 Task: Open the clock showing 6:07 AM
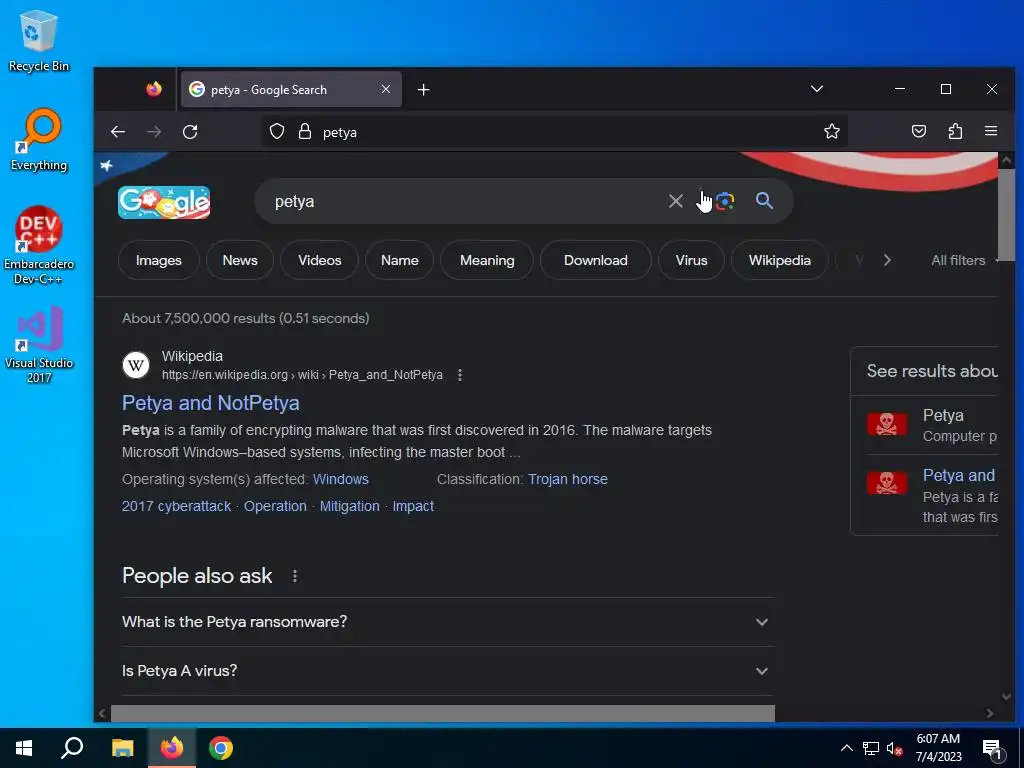tap(938, 748)
